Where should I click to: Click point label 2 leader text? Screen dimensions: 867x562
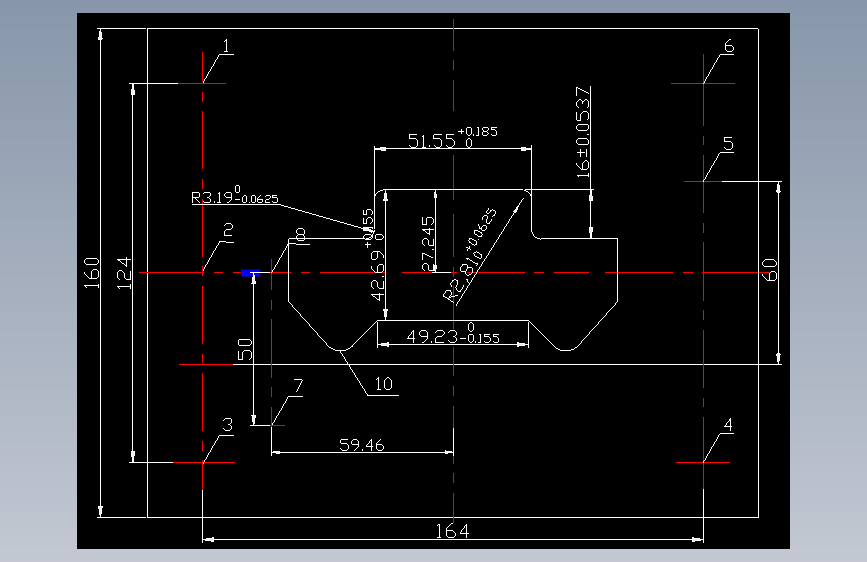(x=228, y=232)
